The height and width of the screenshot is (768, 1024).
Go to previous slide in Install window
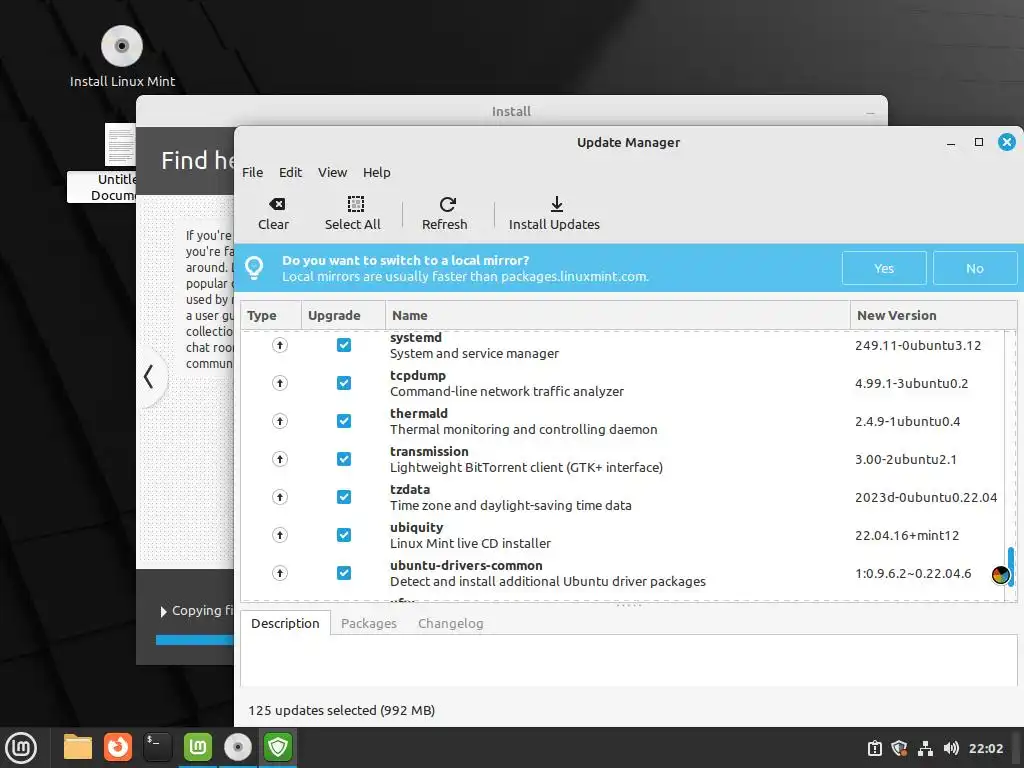[149, 377]
